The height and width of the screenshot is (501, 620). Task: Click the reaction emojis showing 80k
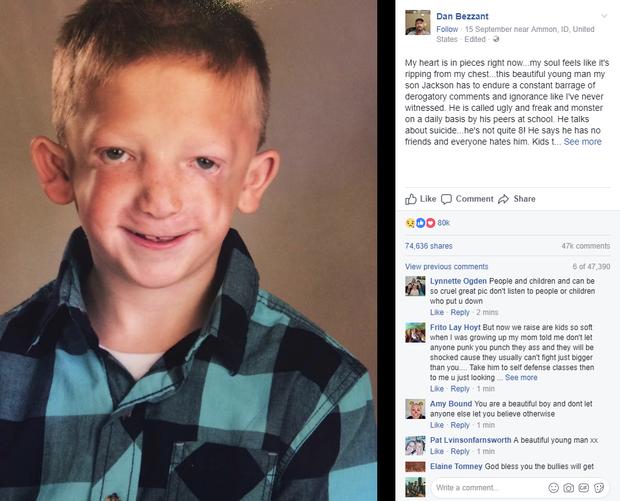(x=427, y=223)
